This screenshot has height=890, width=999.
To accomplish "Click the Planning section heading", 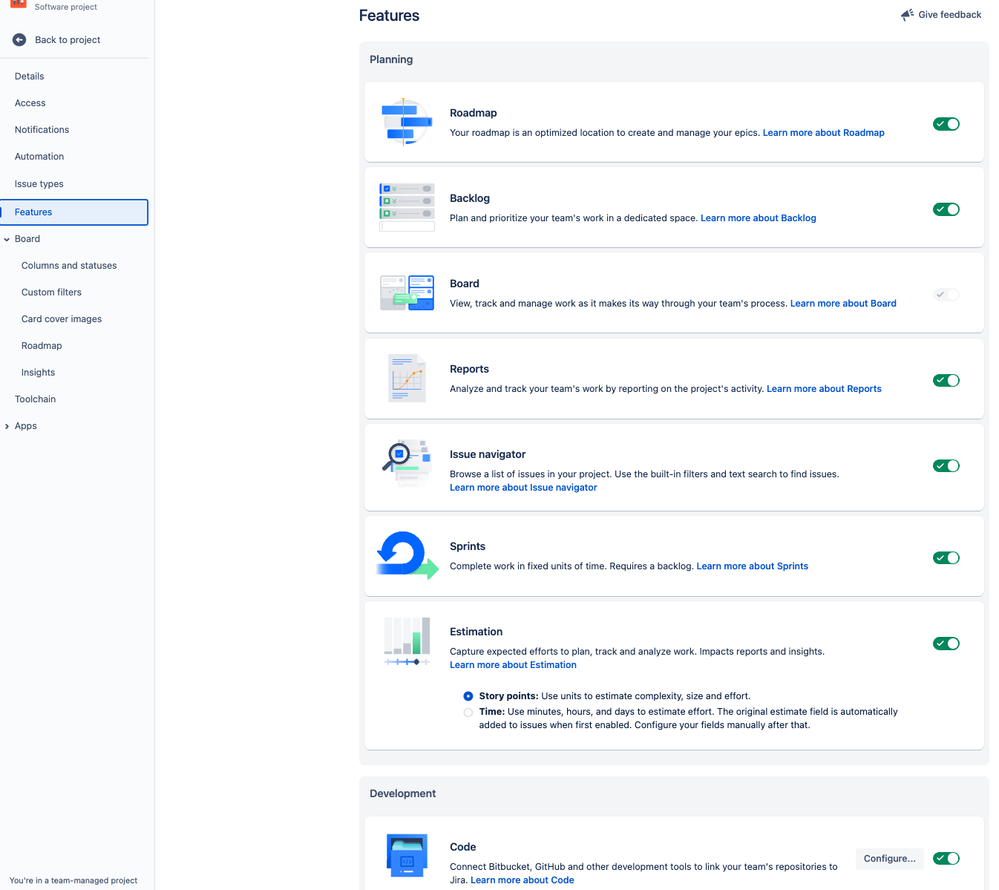I will click(391, 60).
